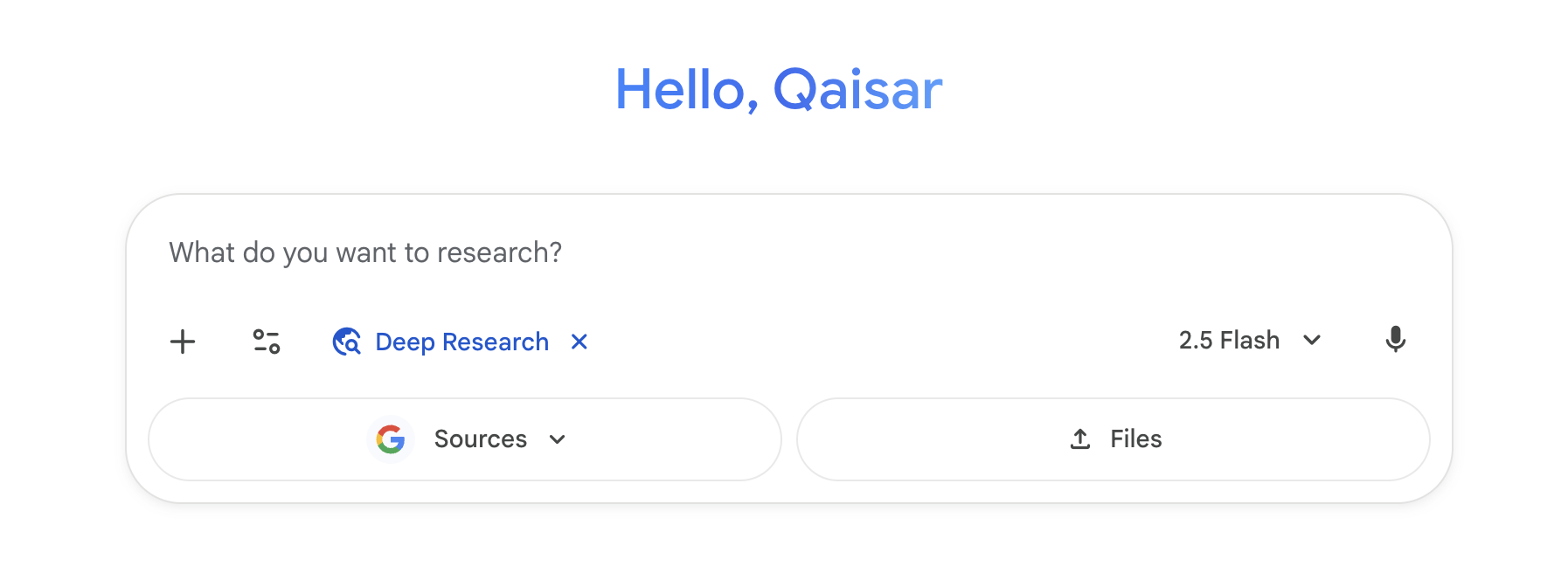Click the research prompt input field

pos(612,252)
